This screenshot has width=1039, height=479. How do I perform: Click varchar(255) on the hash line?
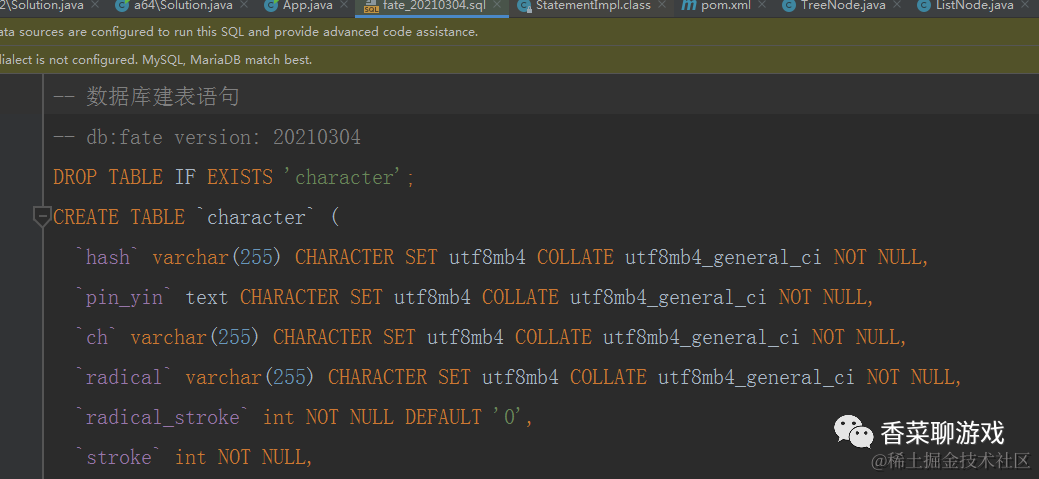(218, 257)
